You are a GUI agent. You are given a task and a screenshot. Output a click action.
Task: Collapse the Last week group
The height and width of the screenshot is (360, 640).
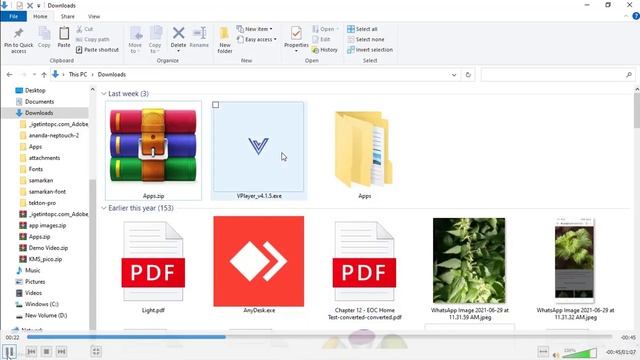pyautogui.click(x=104, y=94)
